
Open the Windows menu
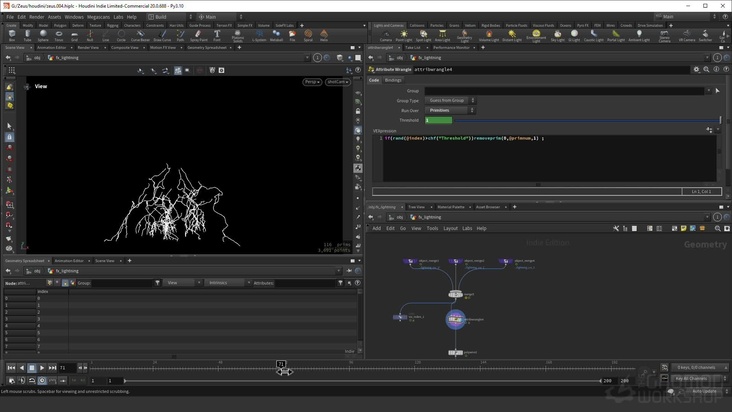74,17
